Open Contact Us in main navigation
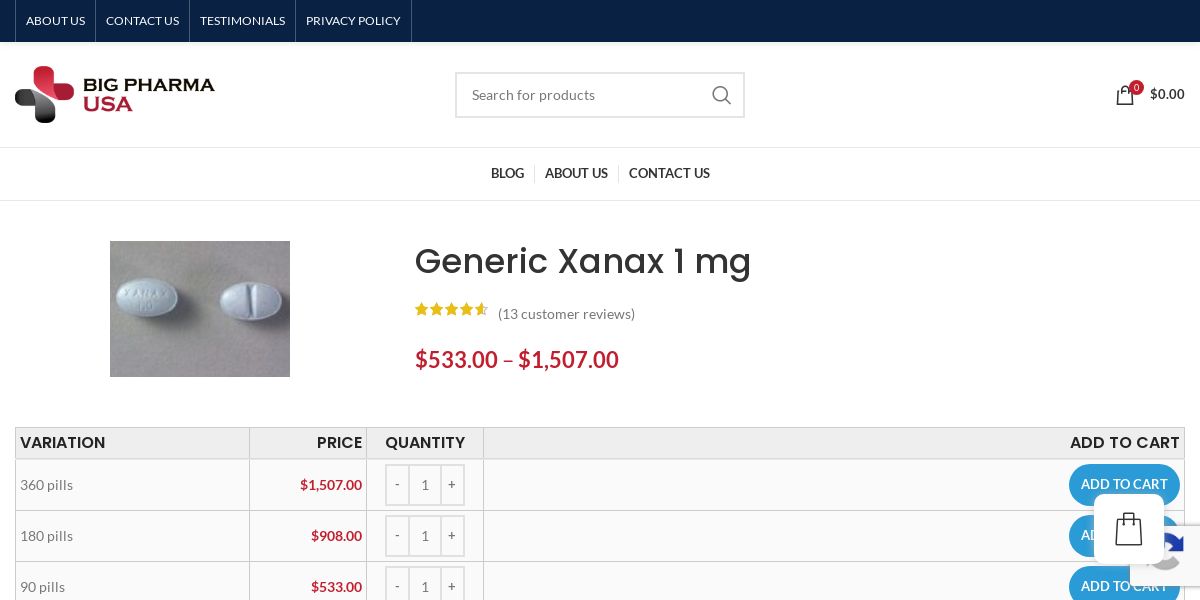The width and height of the screenshot is (1200, 600). coord(669,174)
